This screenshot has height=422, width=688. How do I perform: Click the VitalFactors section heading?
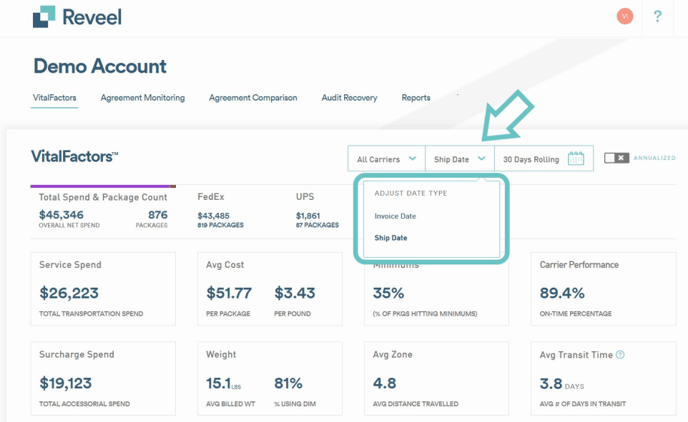[x=74, y=157]
